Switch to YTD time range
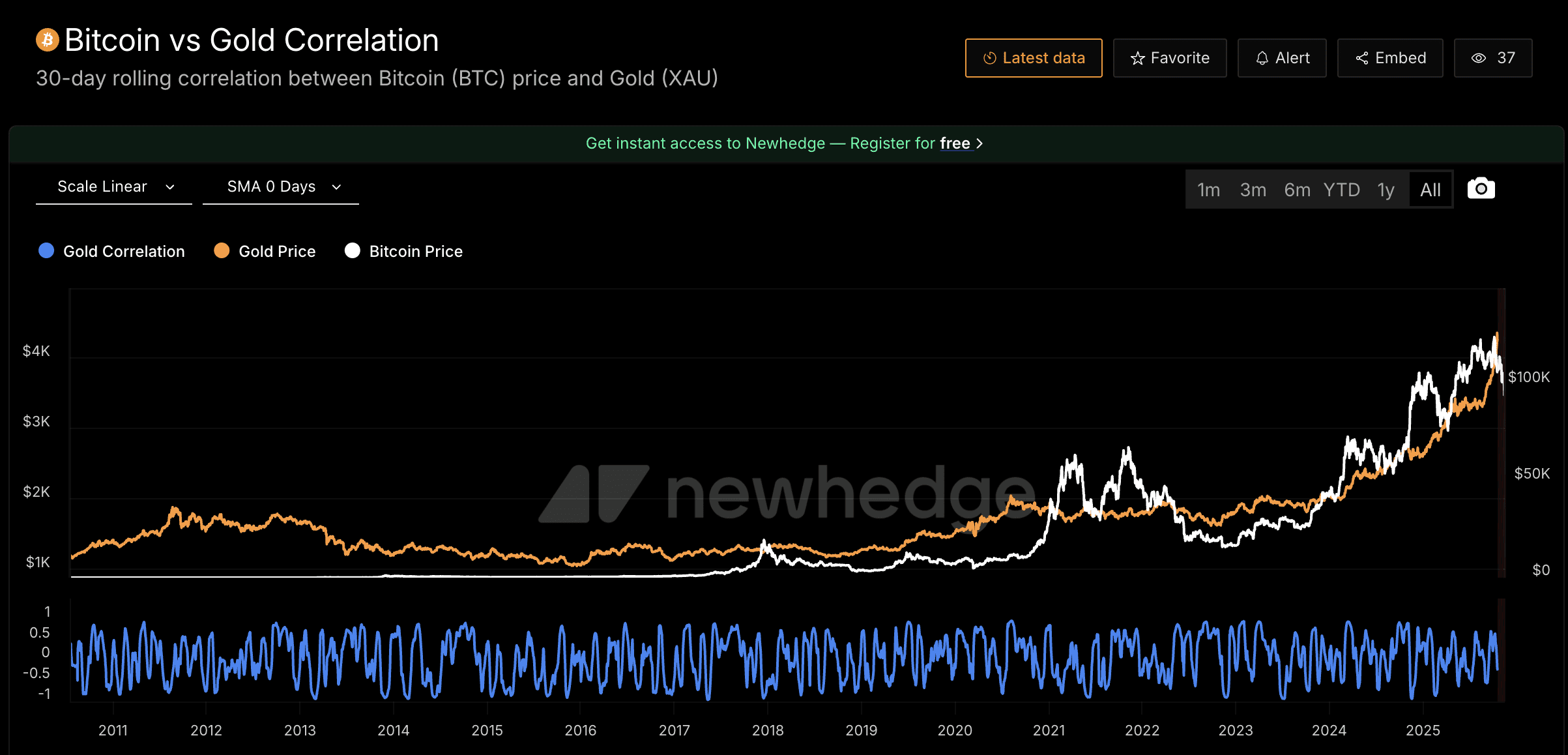The width and height of the screenshot is (1568, 755). click(1341, 190)
